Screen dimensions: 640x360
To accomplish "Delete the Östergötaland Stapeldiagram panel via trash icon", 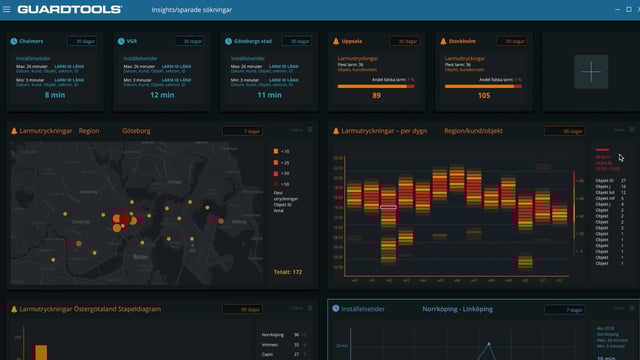I will coord(310,308).
